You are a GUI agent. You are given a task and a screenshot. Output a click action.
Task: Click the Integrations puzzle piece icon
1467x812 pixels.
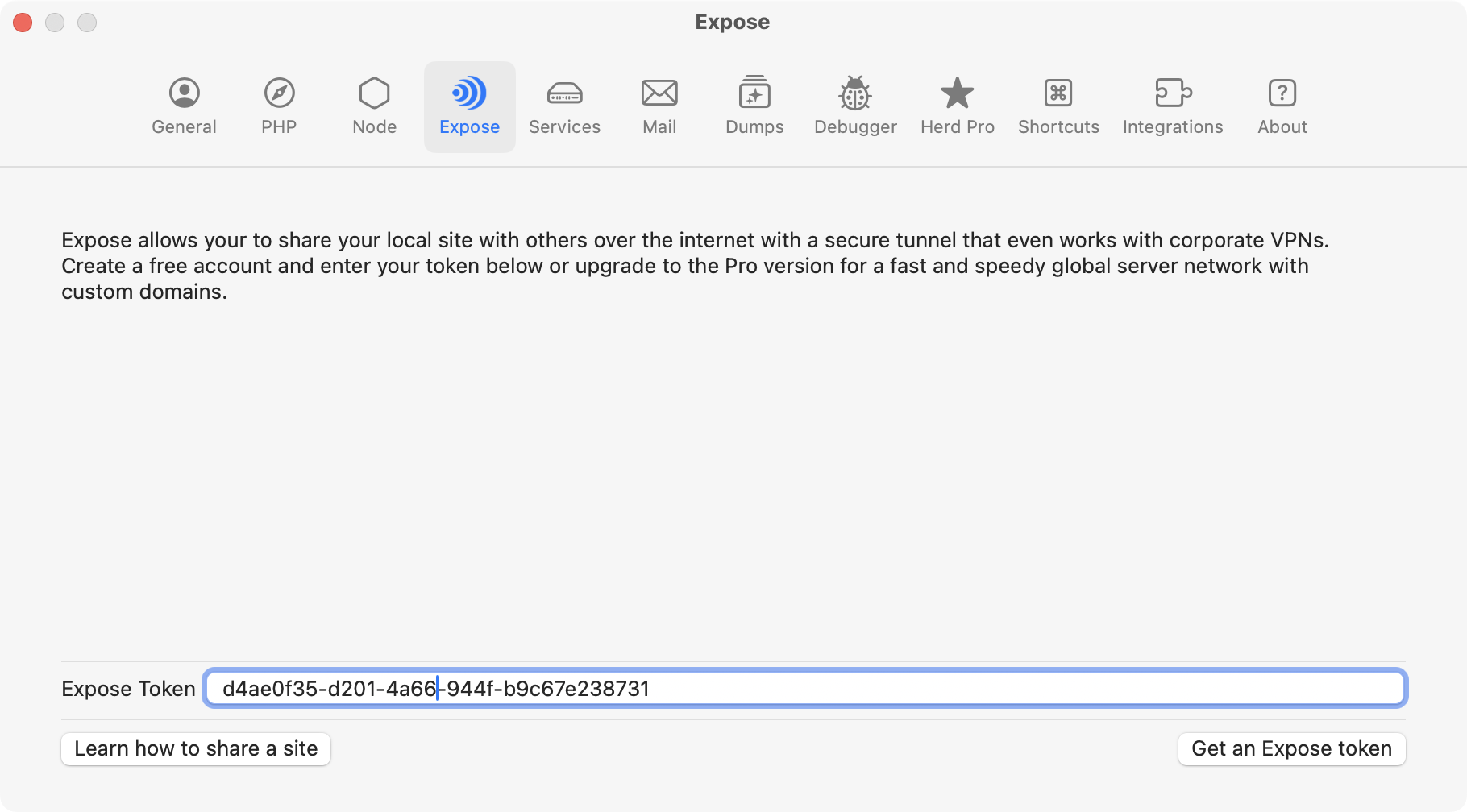point(1173,93)
